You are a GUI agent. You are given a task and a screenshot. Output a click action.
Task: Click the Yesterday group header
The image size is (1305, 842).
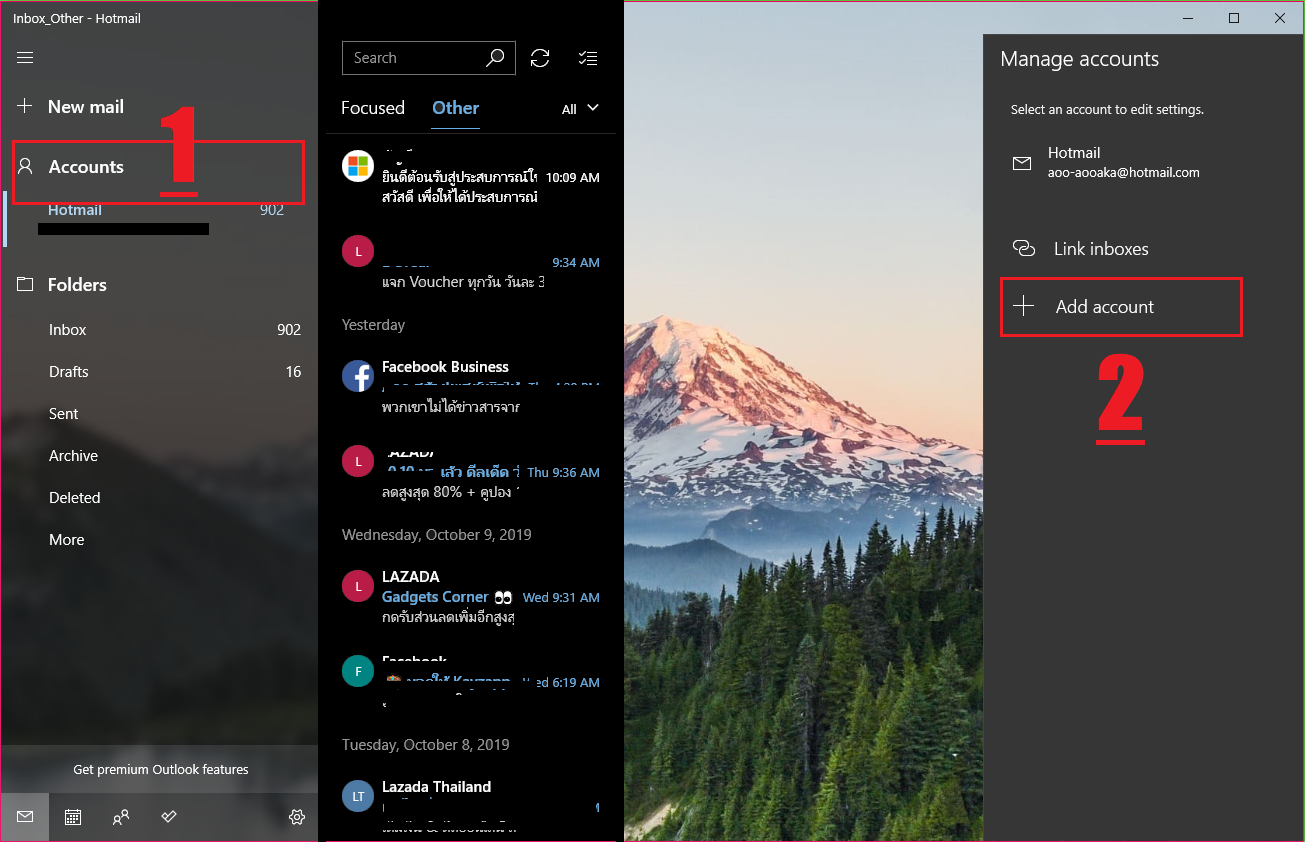tap(374, 325)
